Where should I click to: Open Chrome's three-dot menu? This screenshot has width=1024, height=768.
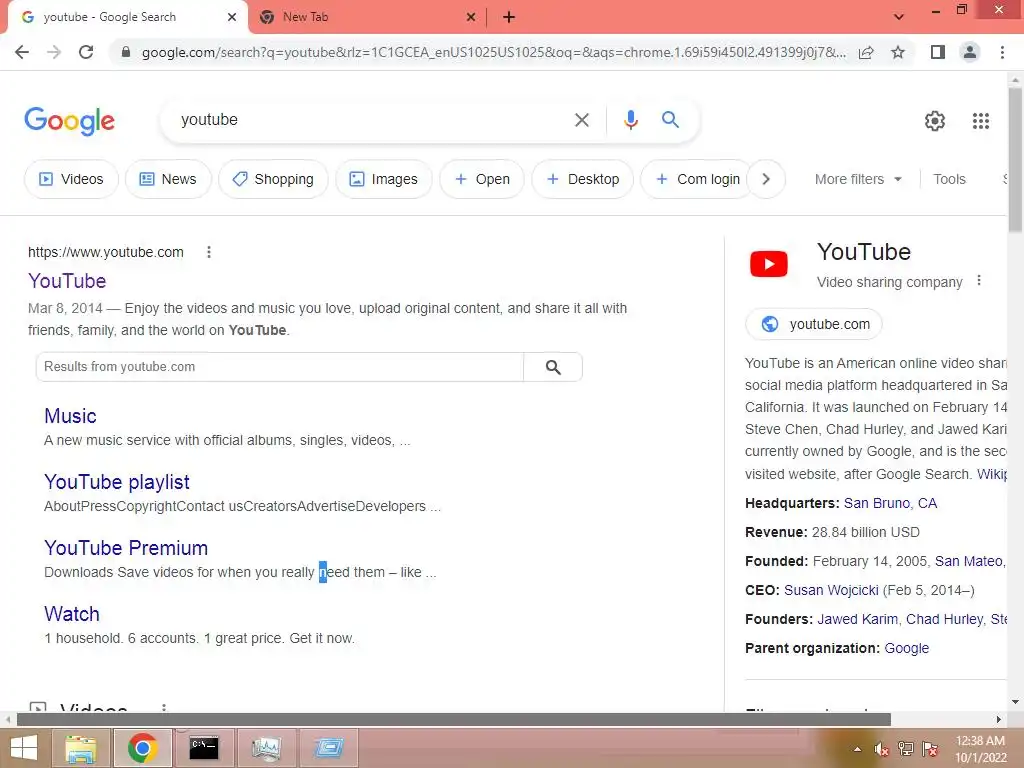pyautogui.click(x=1002, y=52)
